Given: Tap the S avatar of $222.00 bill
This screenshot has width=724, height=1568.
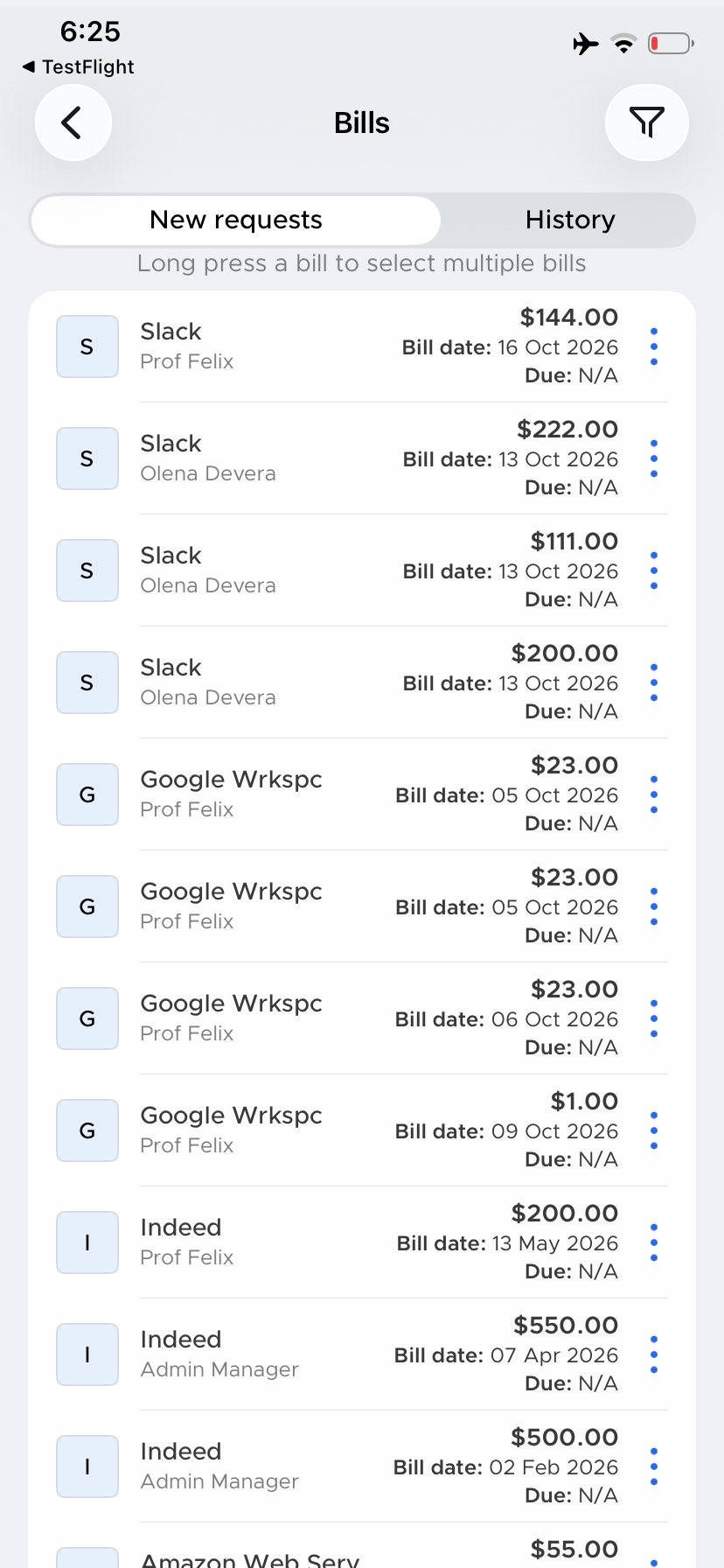Looking at the screenshot, I should (87, 458).
